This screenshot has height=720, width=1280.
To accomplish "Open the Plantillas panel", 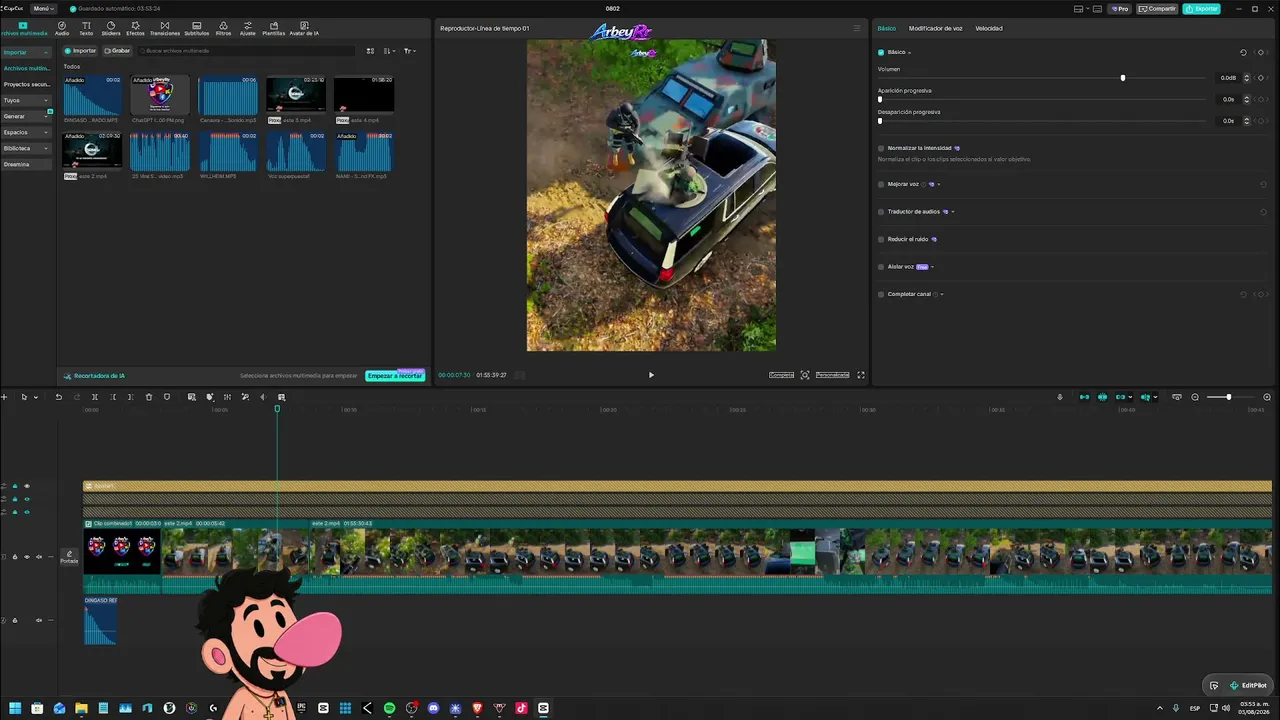I will point(273,28).
